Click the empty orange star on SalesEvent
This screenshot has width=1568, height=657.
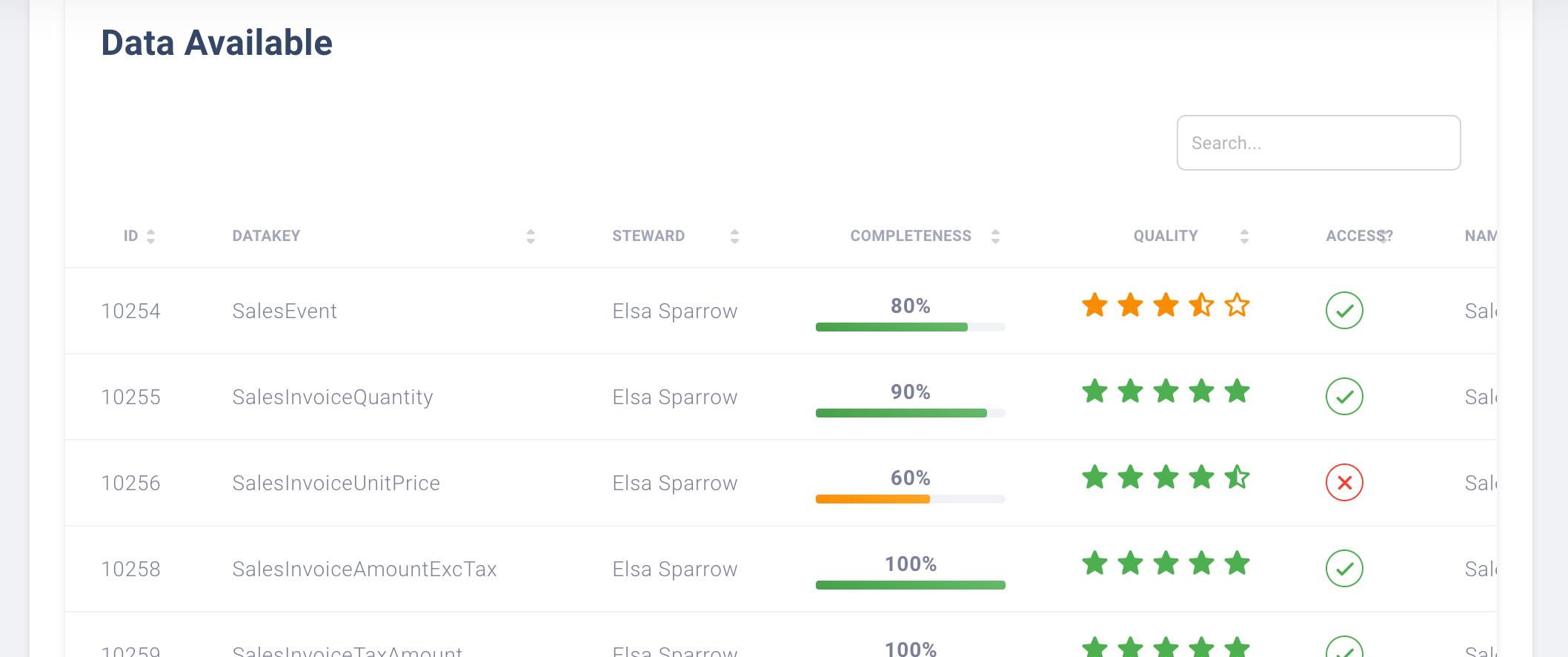(1237, 305)
